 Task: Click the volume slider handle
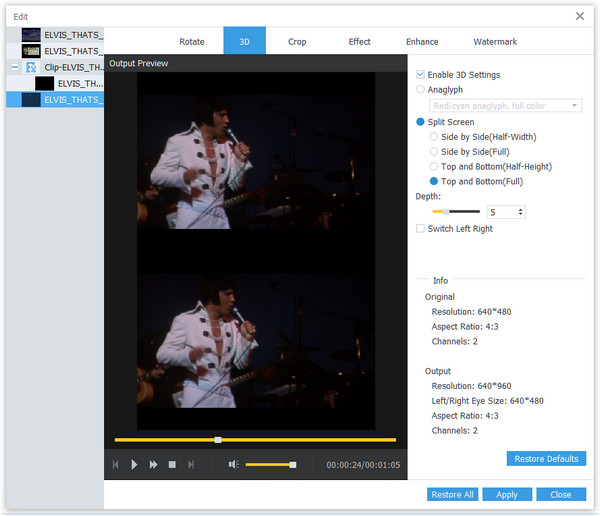click(x=293, y=465)
